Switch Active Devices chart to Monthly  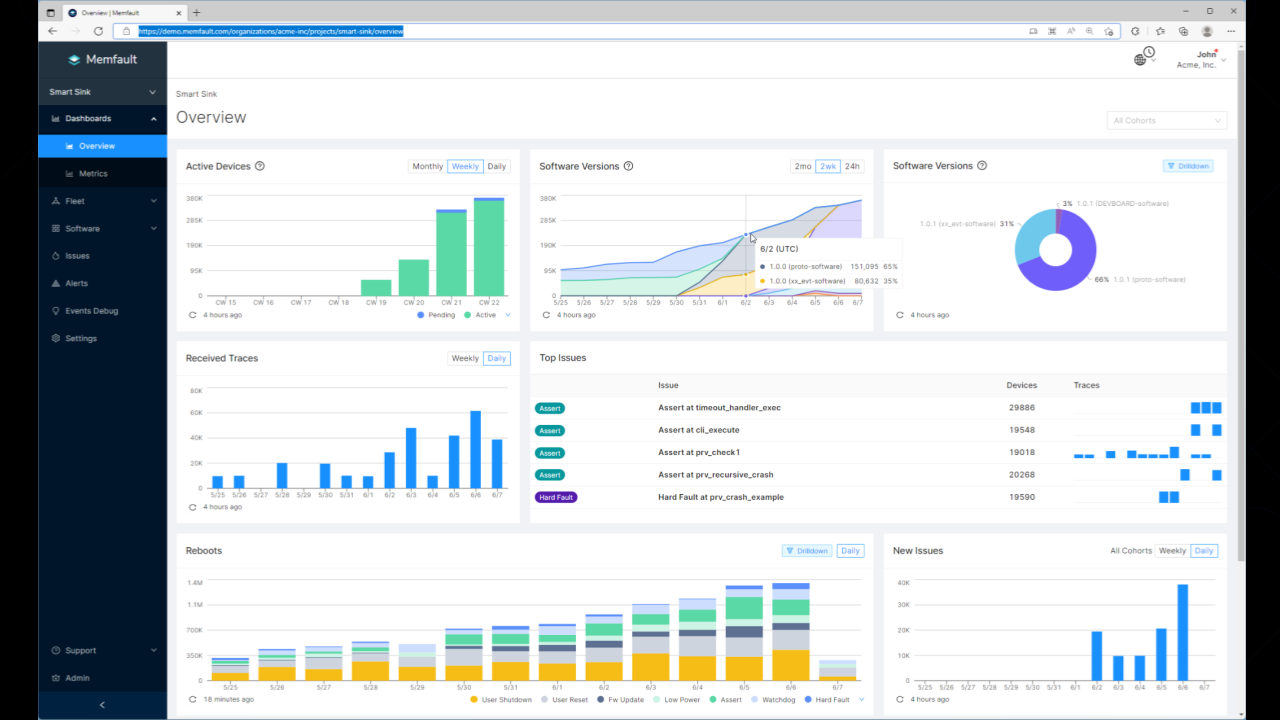tap(428, 166)
